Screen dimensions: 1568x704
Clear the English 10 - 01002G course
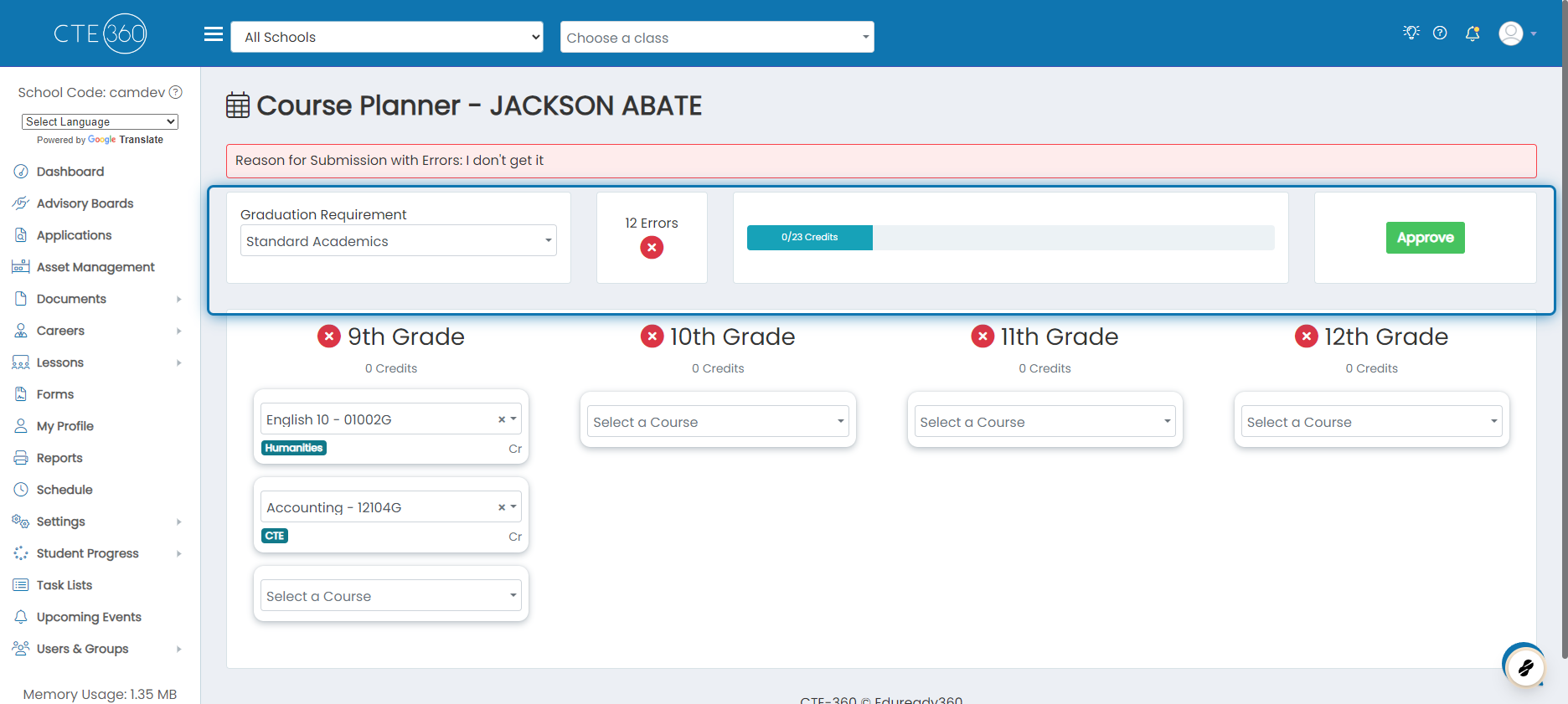(502, 419)
